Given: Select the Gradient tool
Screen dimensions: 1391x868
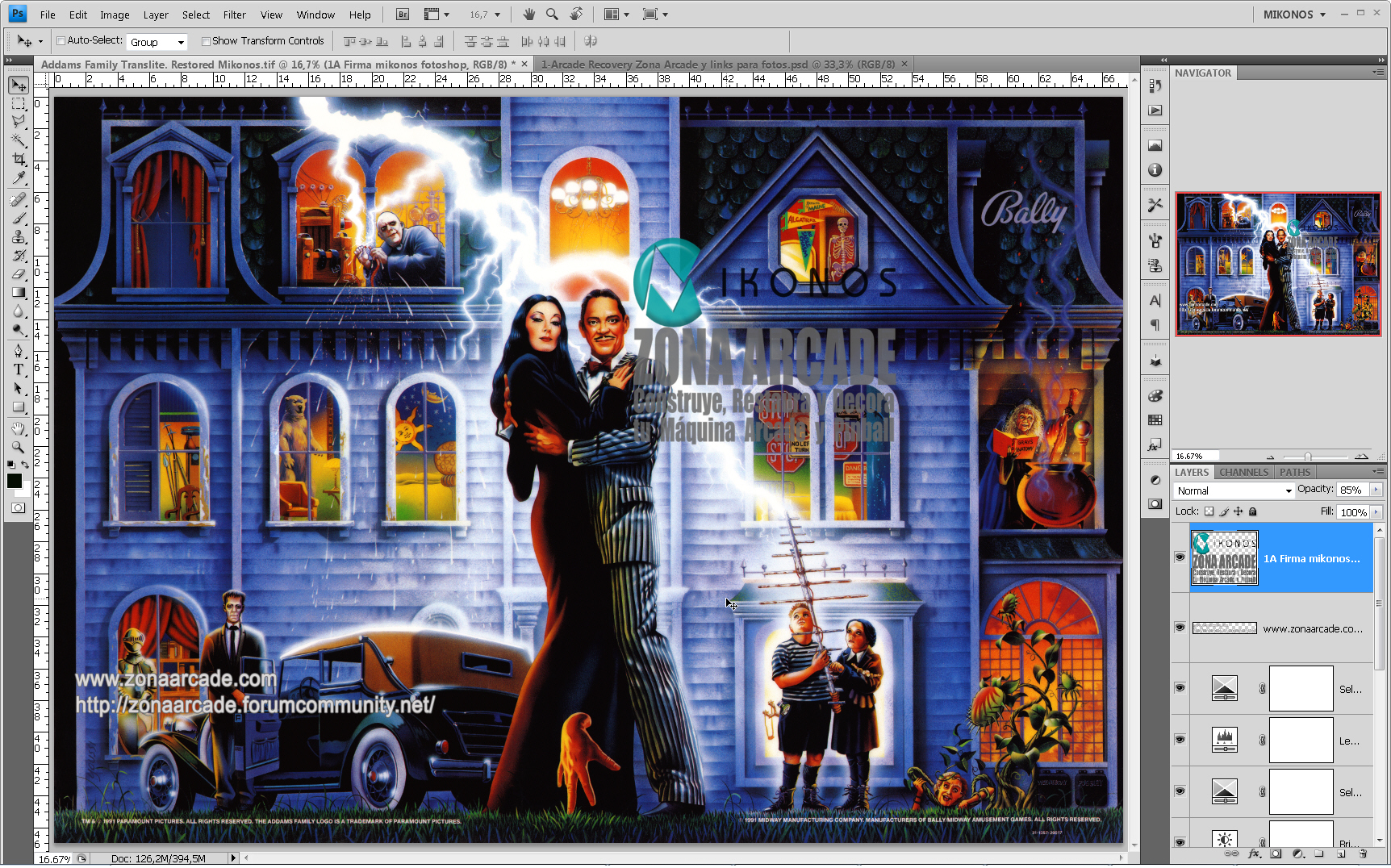Looking at the screenshot, I should [19, 292].
